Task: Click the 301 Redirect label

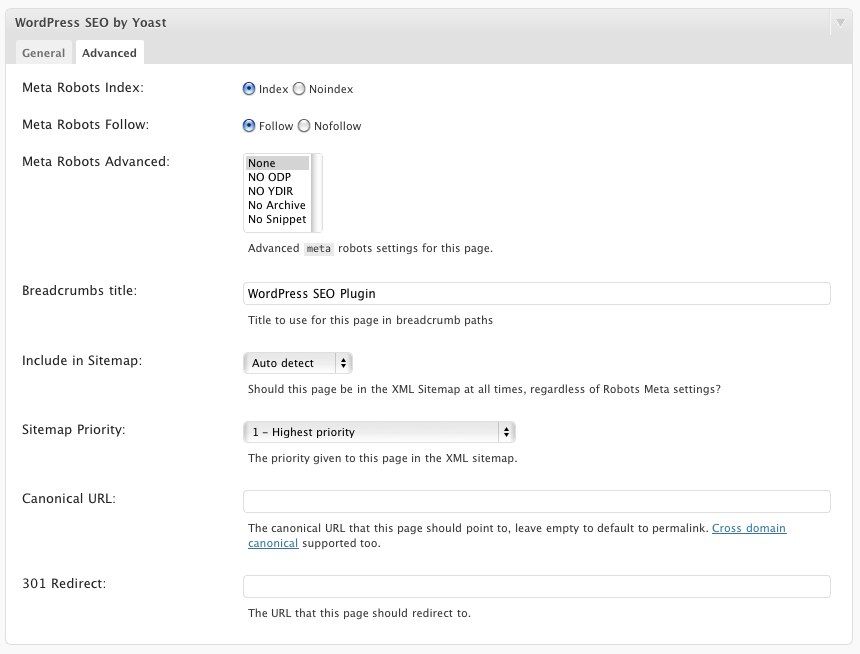Action: point(64,584)
